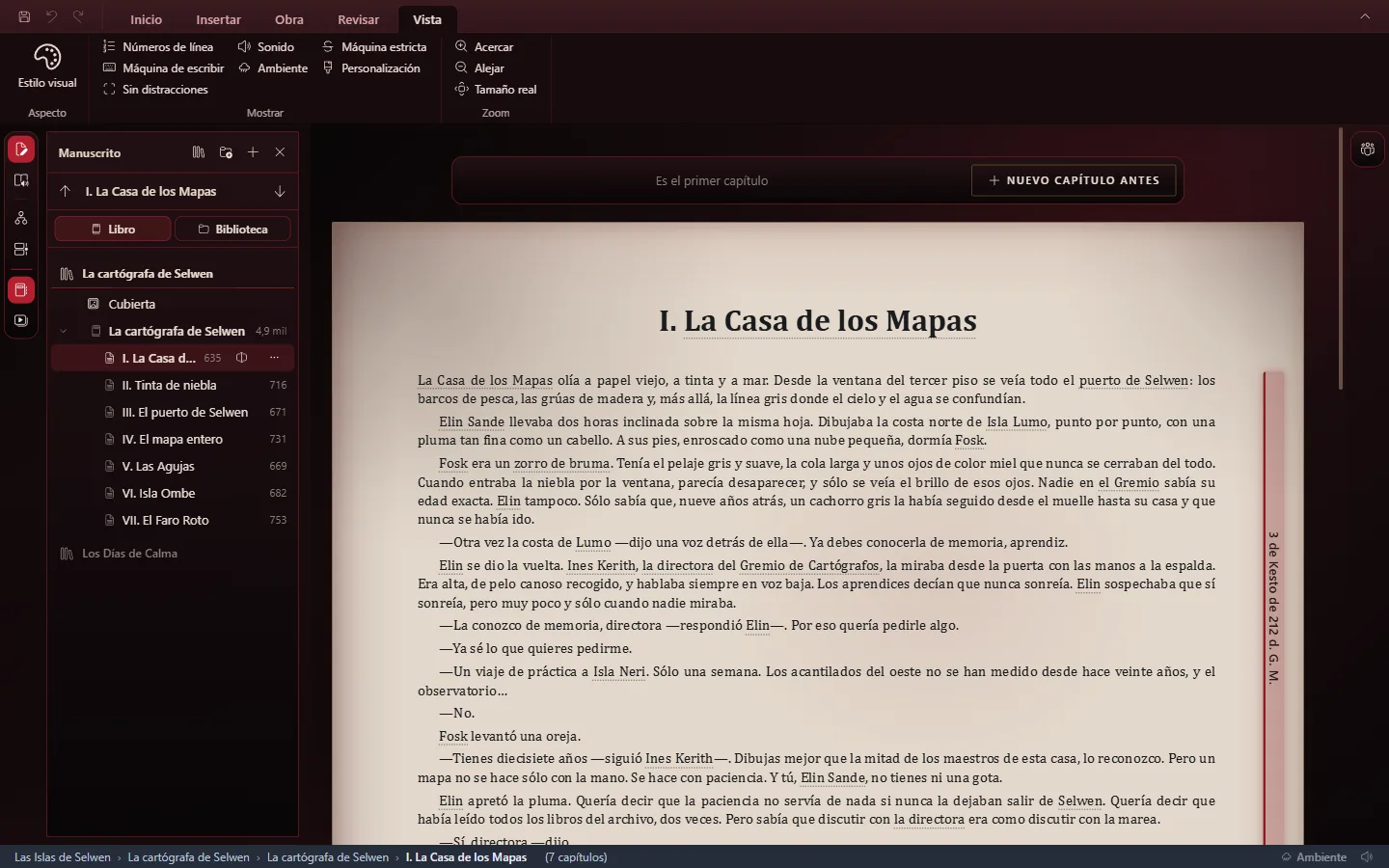
Task: Open the Estilo visual palette
Action: pyautogui.click(x=47, y=67)
